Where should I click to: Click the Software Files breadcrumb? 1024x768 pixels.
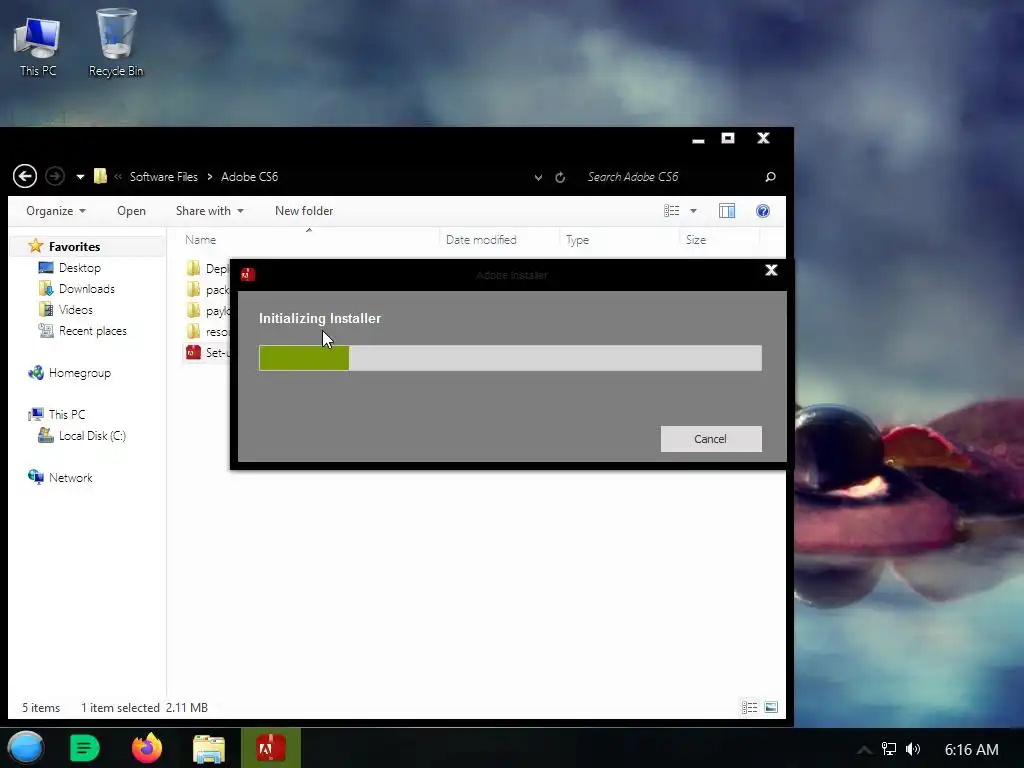pyautogui.click(x=163, y=177)
